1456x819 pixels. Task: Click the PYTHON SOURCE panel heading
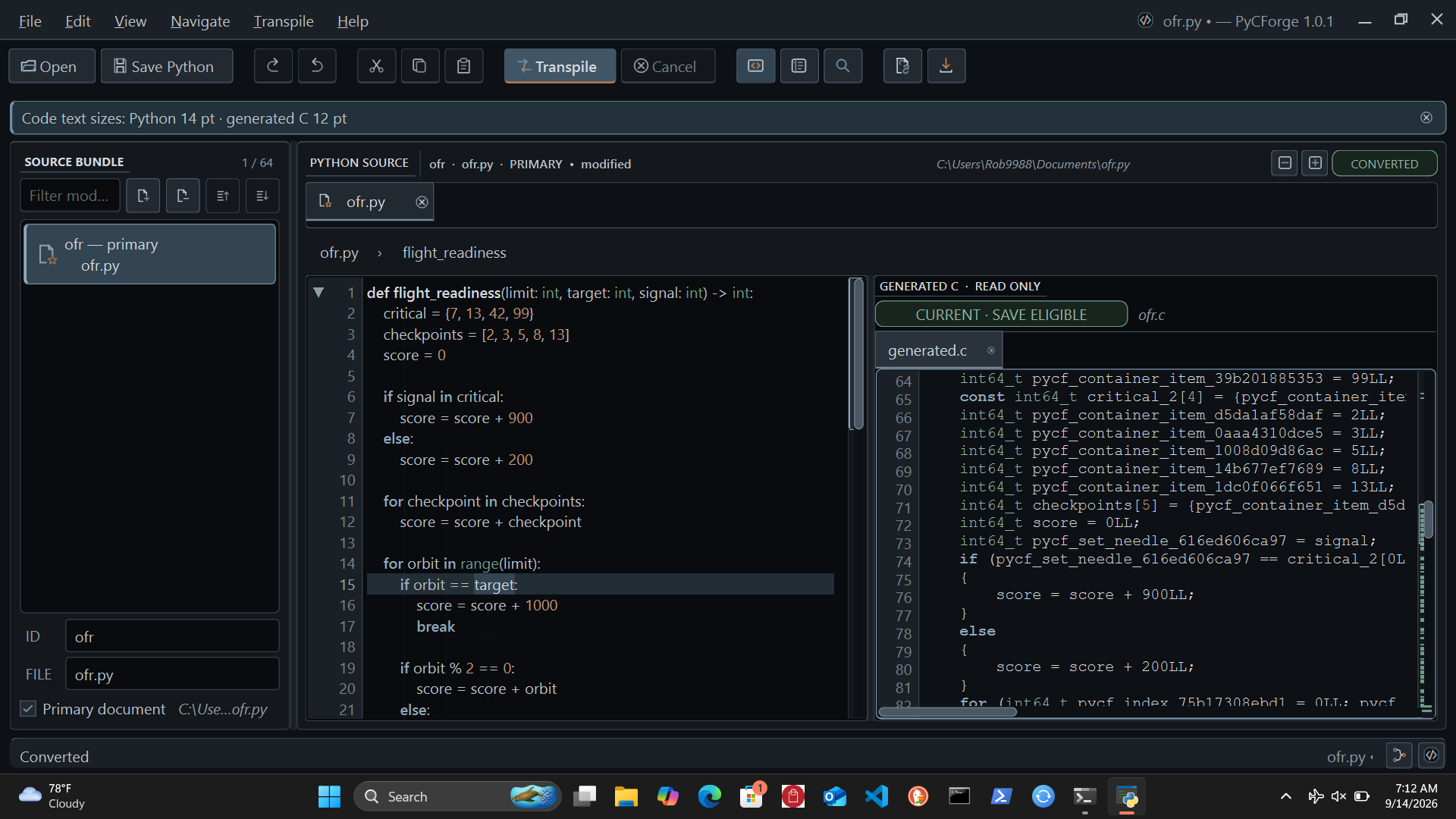359,163
